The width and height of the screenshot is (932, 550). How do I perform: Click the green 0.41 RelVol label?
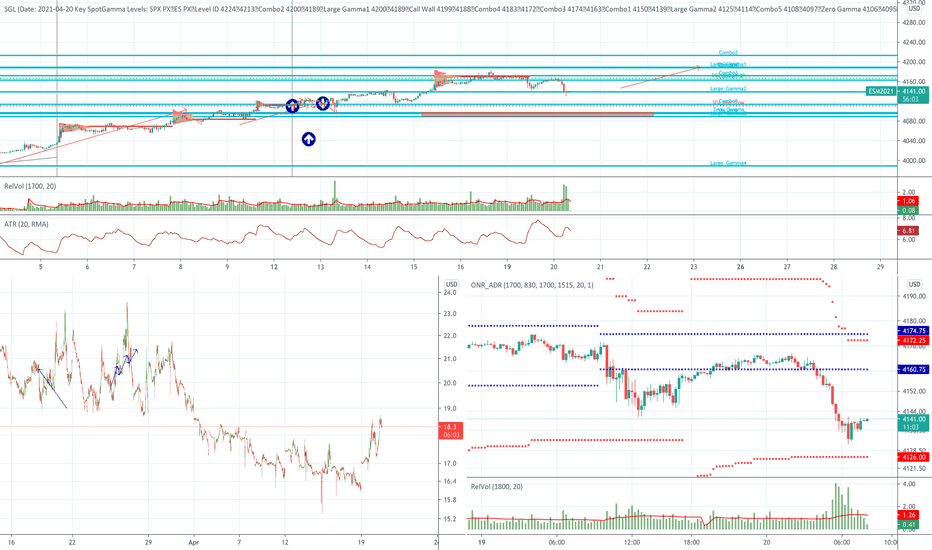(x=909, y=524)
